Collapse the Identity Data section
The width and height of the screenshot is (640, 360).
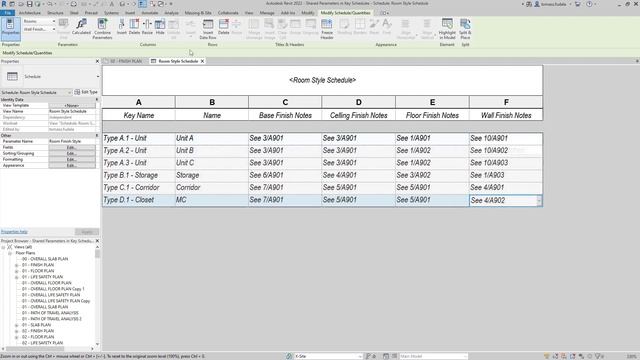pos(97,100)
